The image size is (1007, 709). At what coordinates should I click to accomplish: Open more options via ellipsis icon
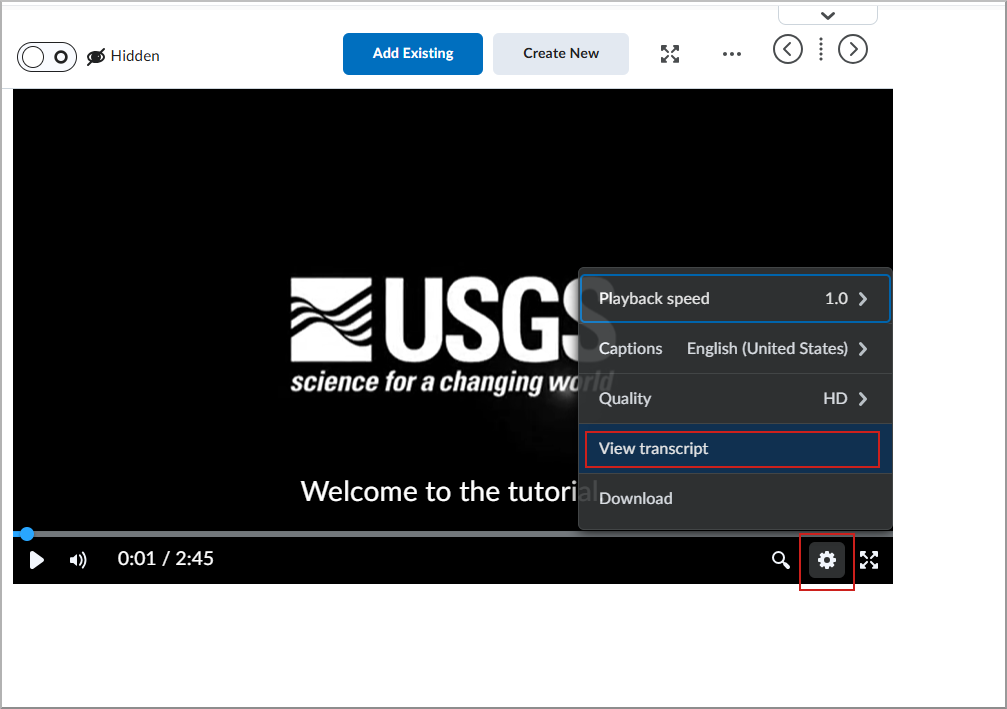(x=731, y=55)
